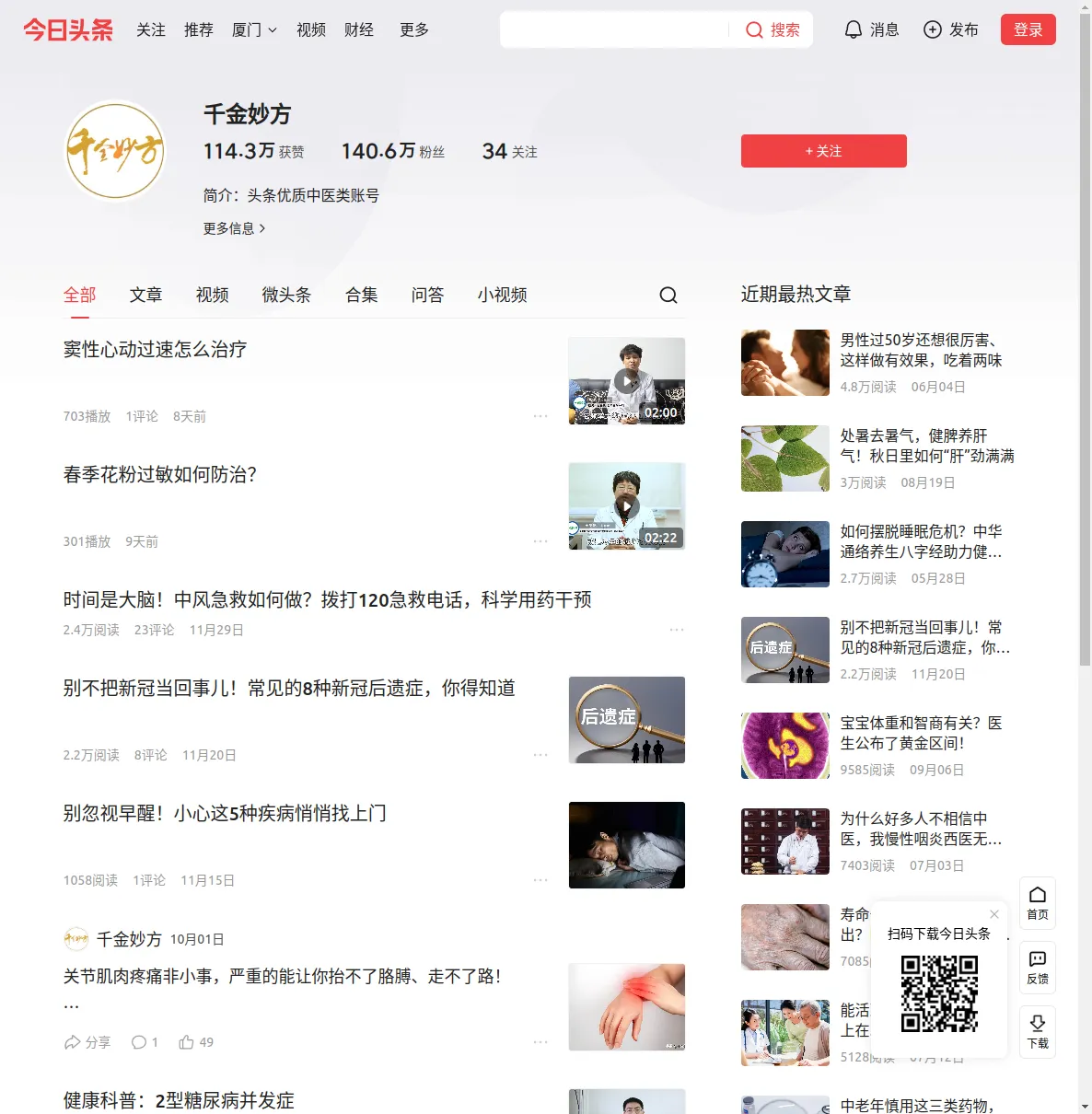
Task: Open hot article 宝宝体重和智商有关
Action: pos(922,733)
